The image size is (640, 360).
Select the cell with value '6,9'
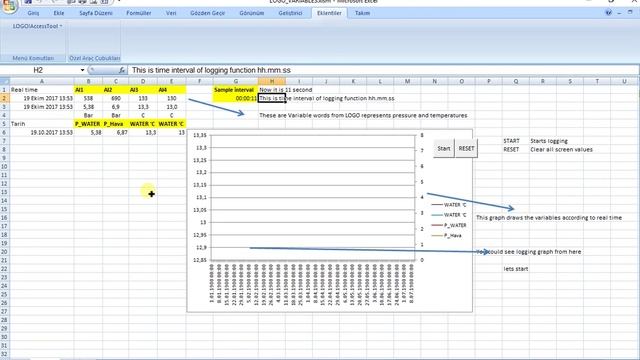(x=116, y=107)
